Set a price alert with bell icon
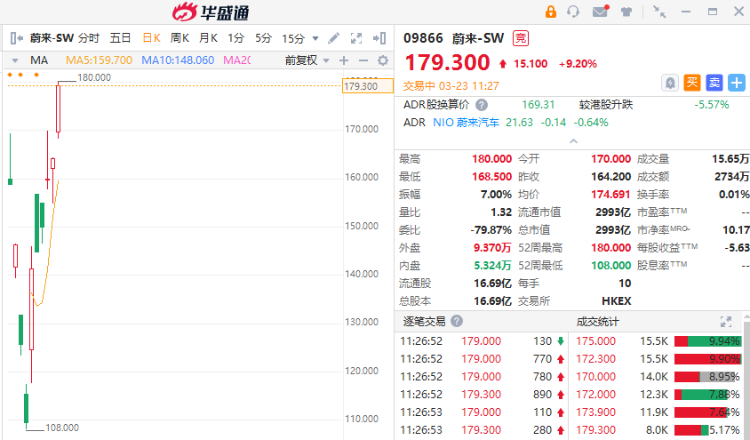This screenshot has height=440, width=750. point(669,83)
